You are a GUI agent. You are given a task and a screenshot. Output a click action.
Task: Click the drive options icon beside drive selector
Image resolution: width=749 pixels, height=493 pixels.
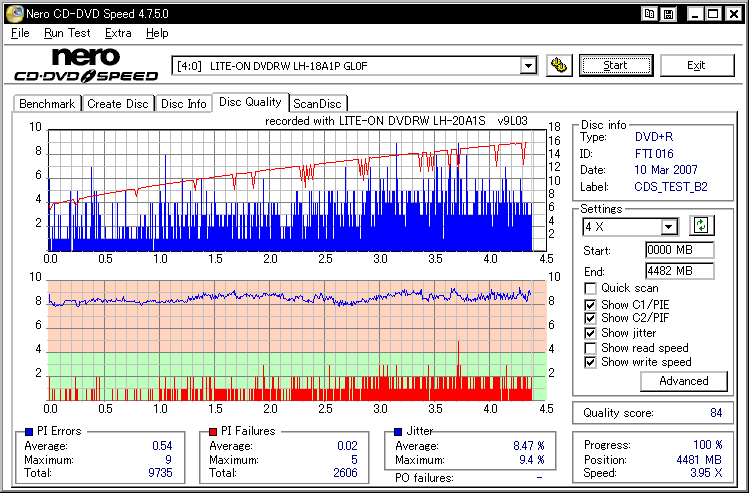(x=559, y=66)
